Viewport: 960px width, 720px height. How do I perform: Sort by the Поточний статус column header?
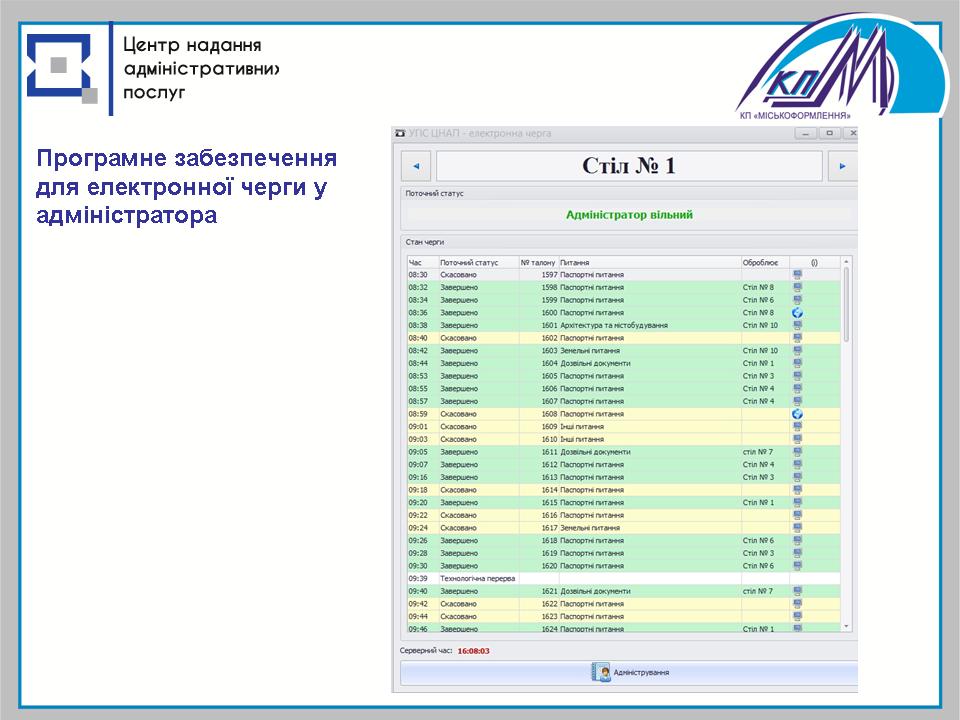tap(477, 262)
